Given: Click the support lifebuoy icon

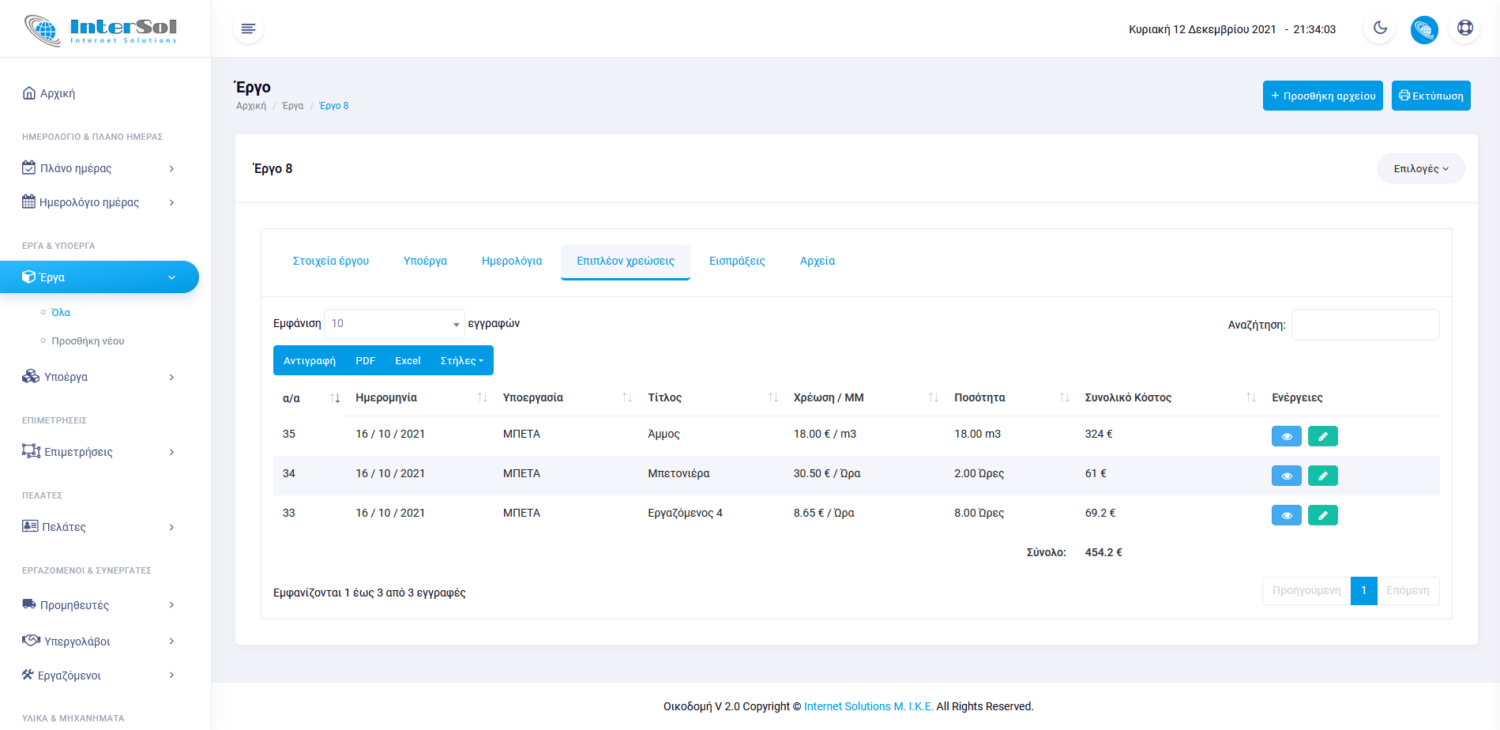Looking at the screenshot, I should click(x=1464, y=29).
